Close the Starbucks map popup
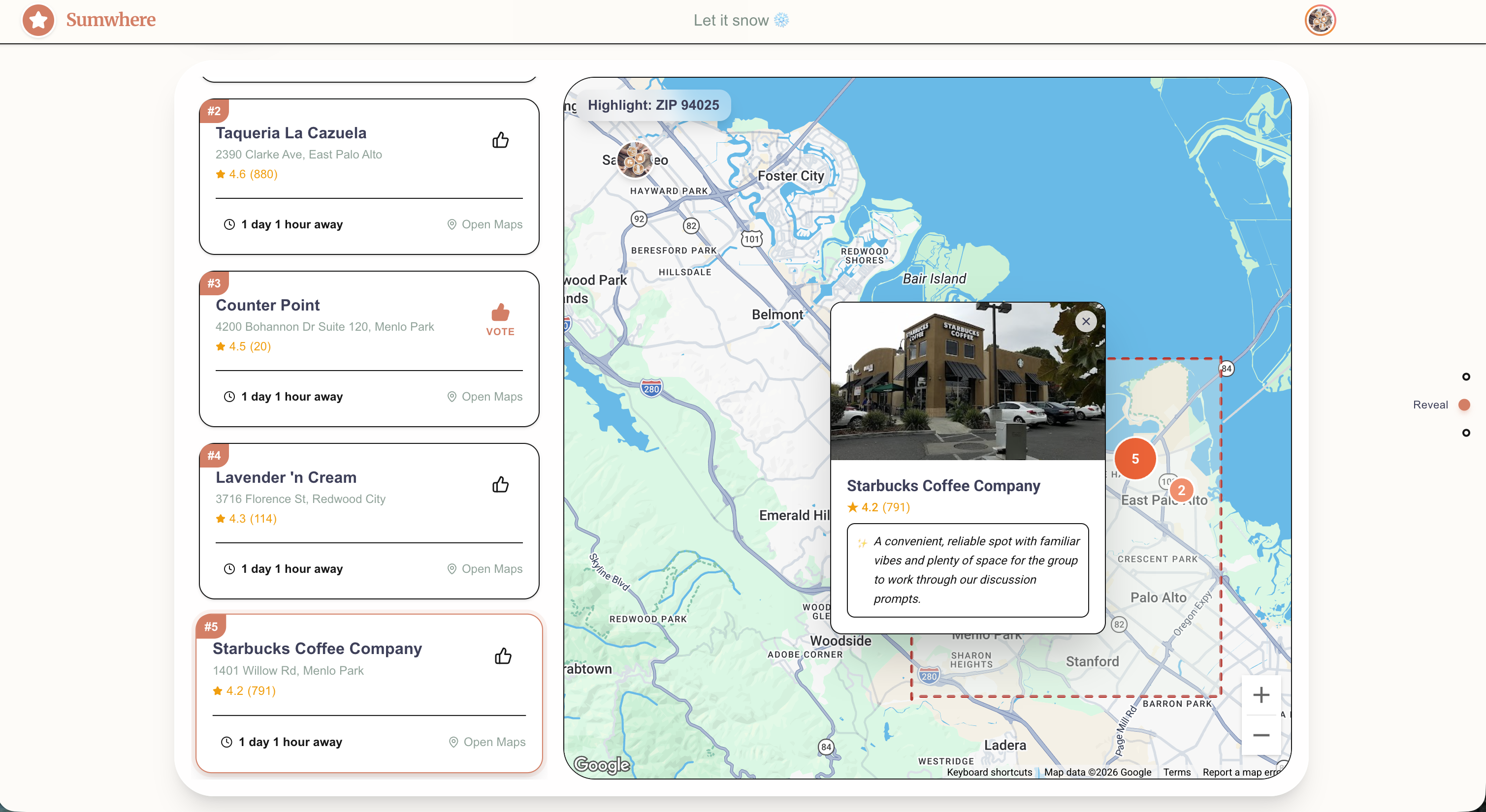 click(1086, 321)
